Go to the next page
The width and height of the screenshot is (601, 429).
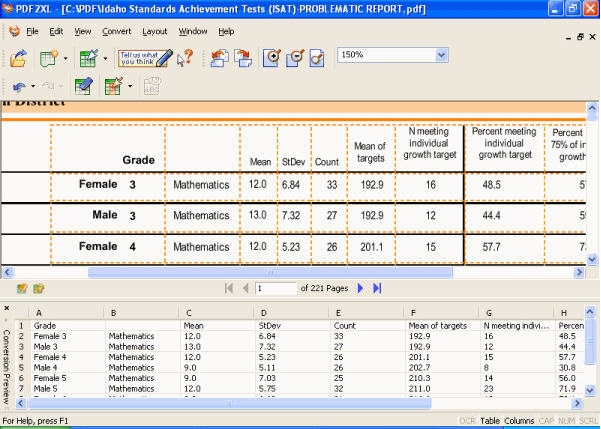tap(361, 289)
